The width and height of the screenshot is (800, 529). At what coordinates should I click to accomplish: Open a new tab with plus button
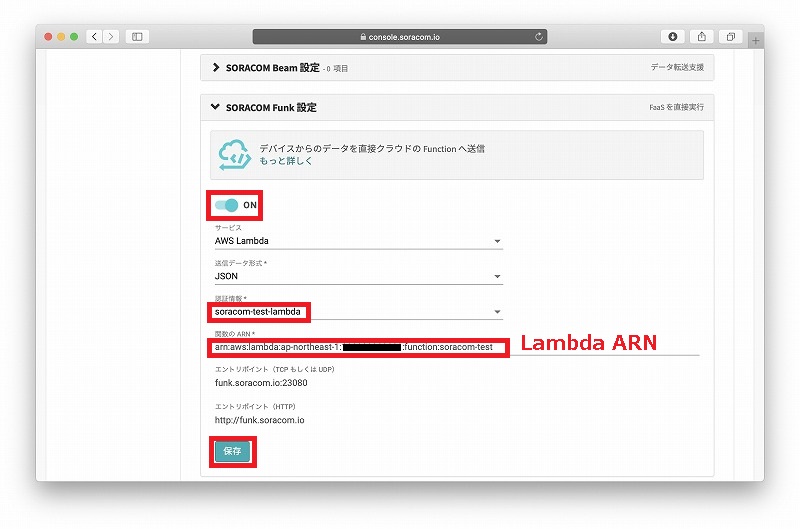click(756, 41)
